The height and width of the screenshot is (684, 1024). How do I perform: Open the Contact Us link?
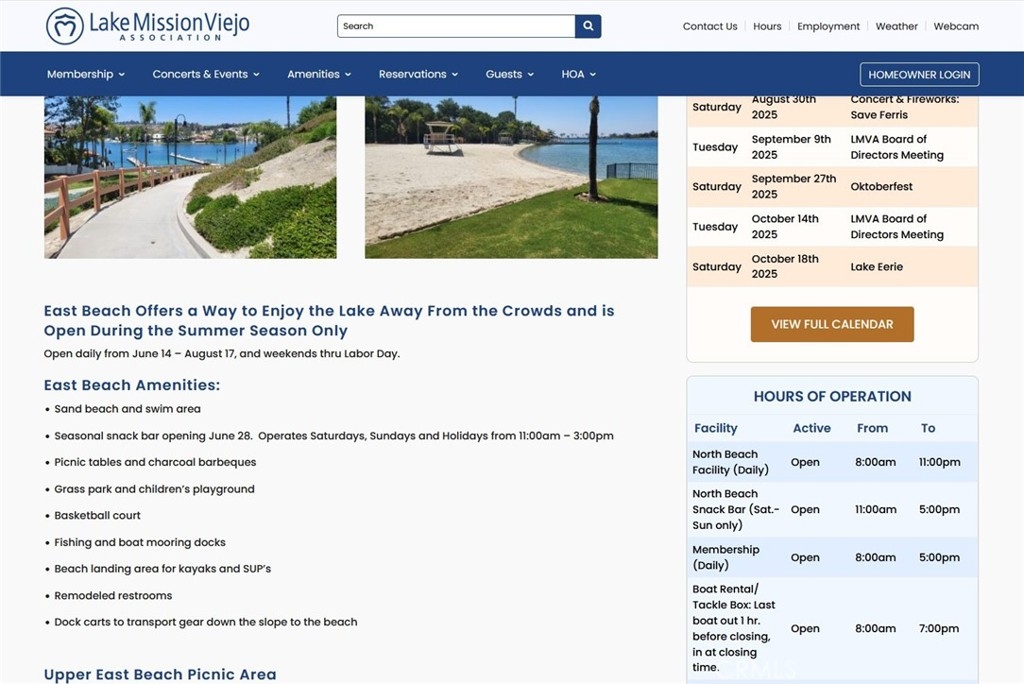710,27
